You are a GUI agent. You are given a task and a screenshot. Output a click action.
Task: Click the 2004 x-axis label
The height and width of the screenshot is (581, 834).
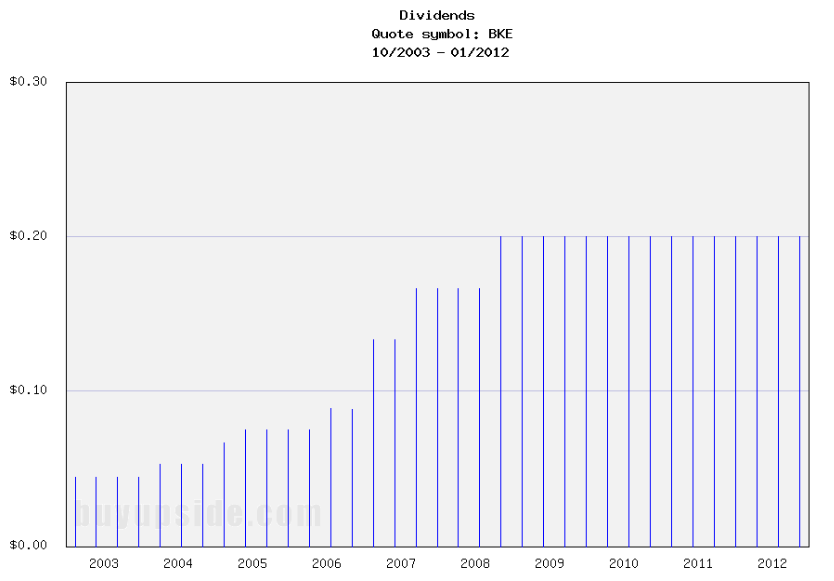(x=178, y=563)
